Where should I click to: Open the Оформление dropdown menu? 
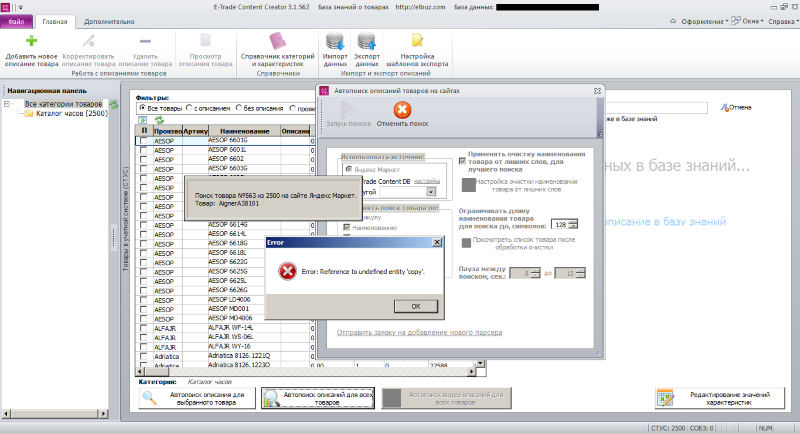pos(704,21)
